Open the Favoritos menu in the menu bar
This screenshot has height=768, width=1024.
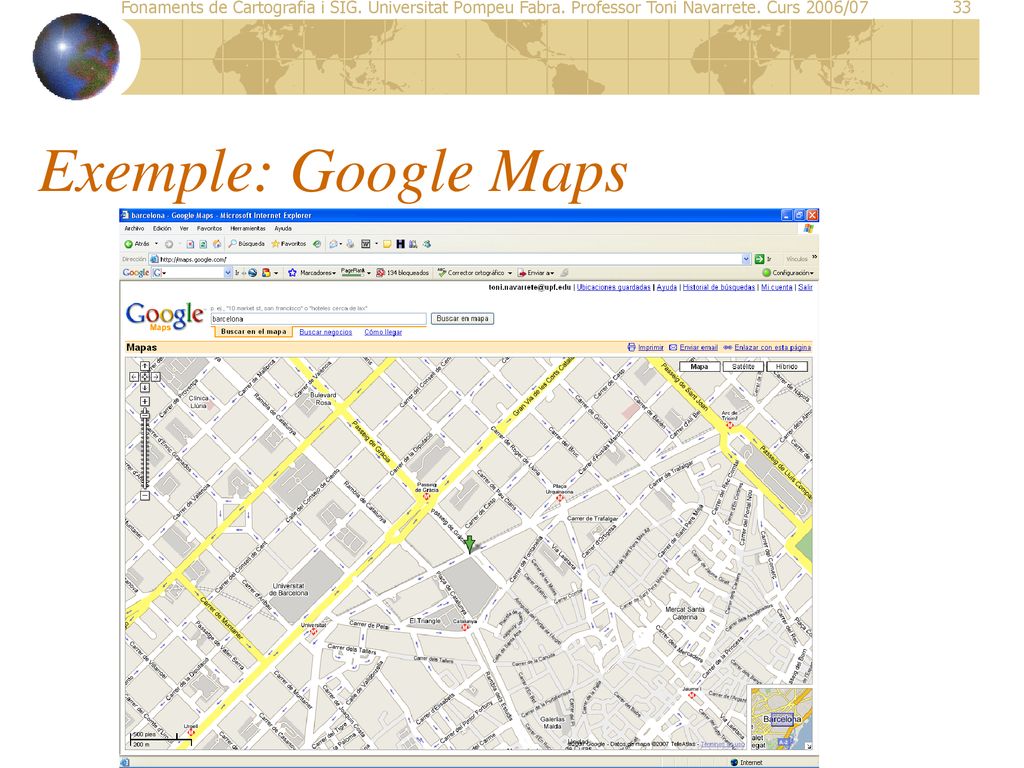pos(210,229)
